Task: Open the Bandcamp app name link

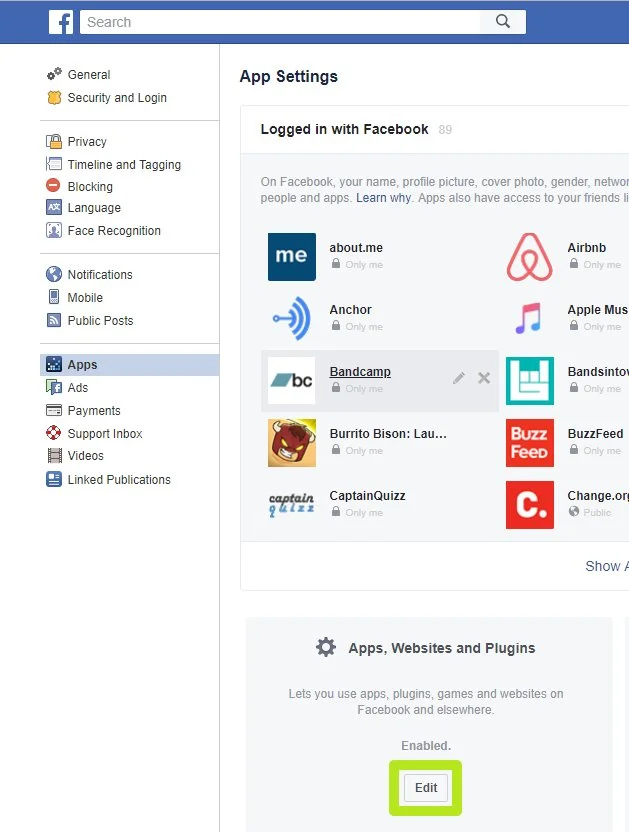Action: (x=360, y=372)
